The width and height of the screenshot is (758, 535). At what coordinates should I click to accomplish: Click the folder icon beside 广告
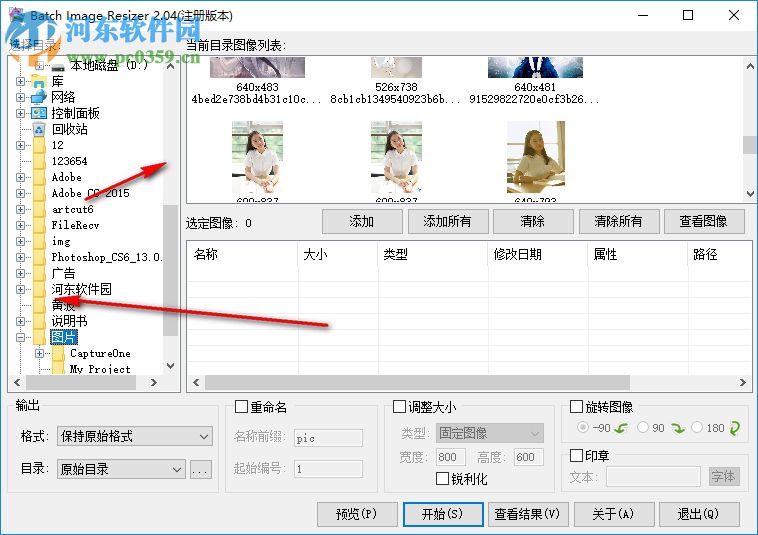click(x=39, y=273)
